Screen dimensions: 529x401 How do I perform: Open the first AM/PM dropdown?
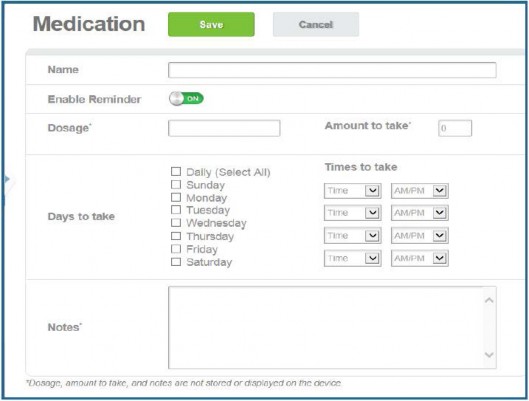point(420,191)
